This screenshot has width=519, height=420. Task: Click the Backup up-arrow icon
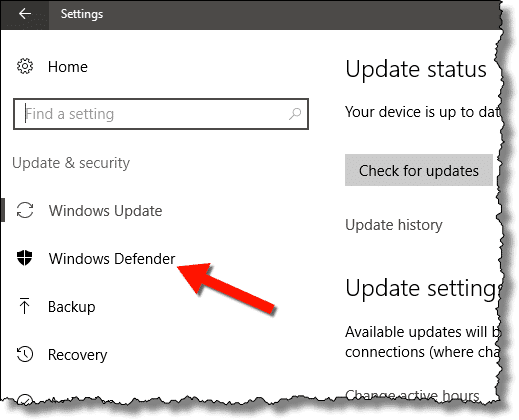point(24,306)
